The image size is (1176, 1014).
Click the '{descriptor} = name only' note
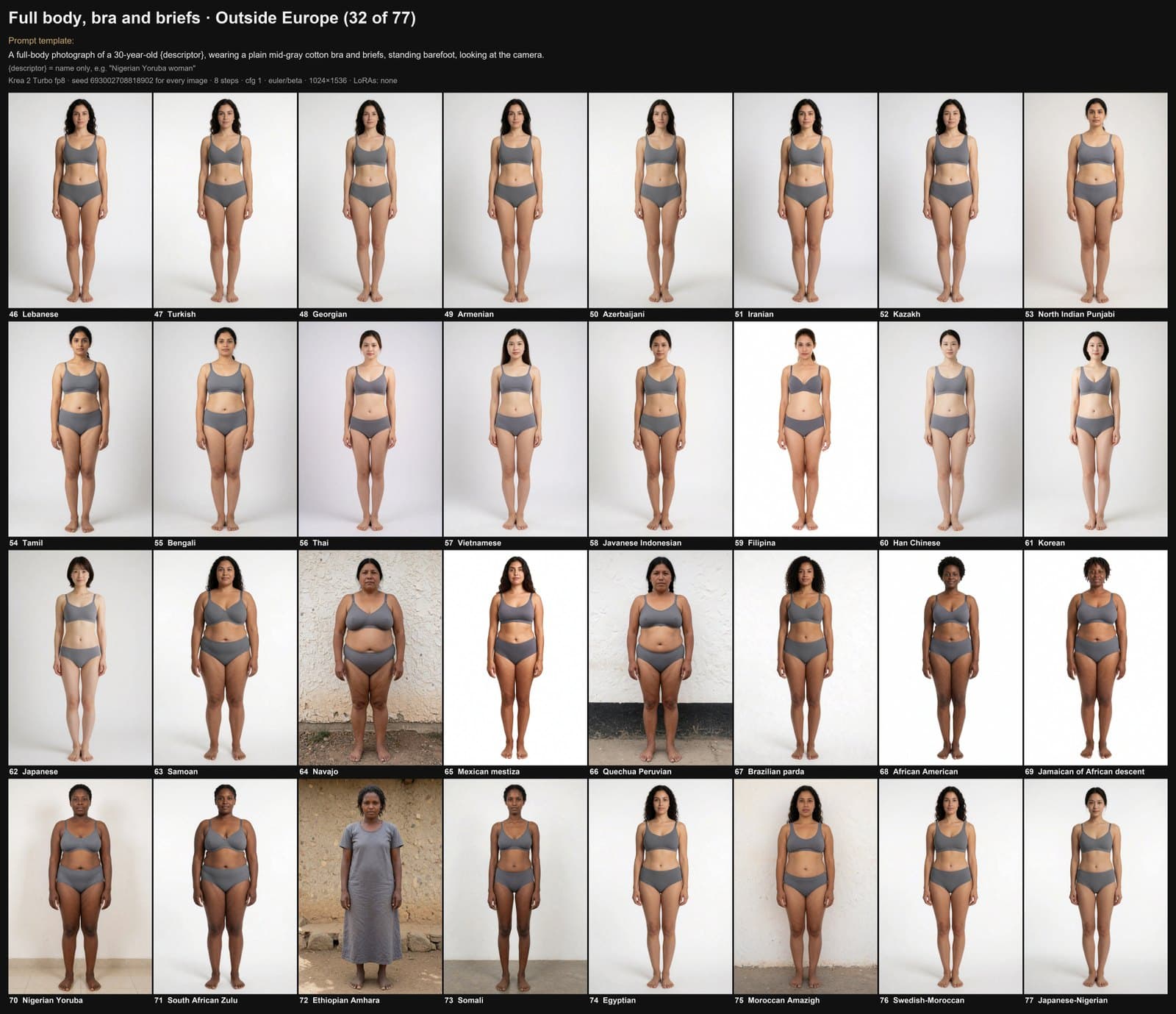(x=102, y=68)
